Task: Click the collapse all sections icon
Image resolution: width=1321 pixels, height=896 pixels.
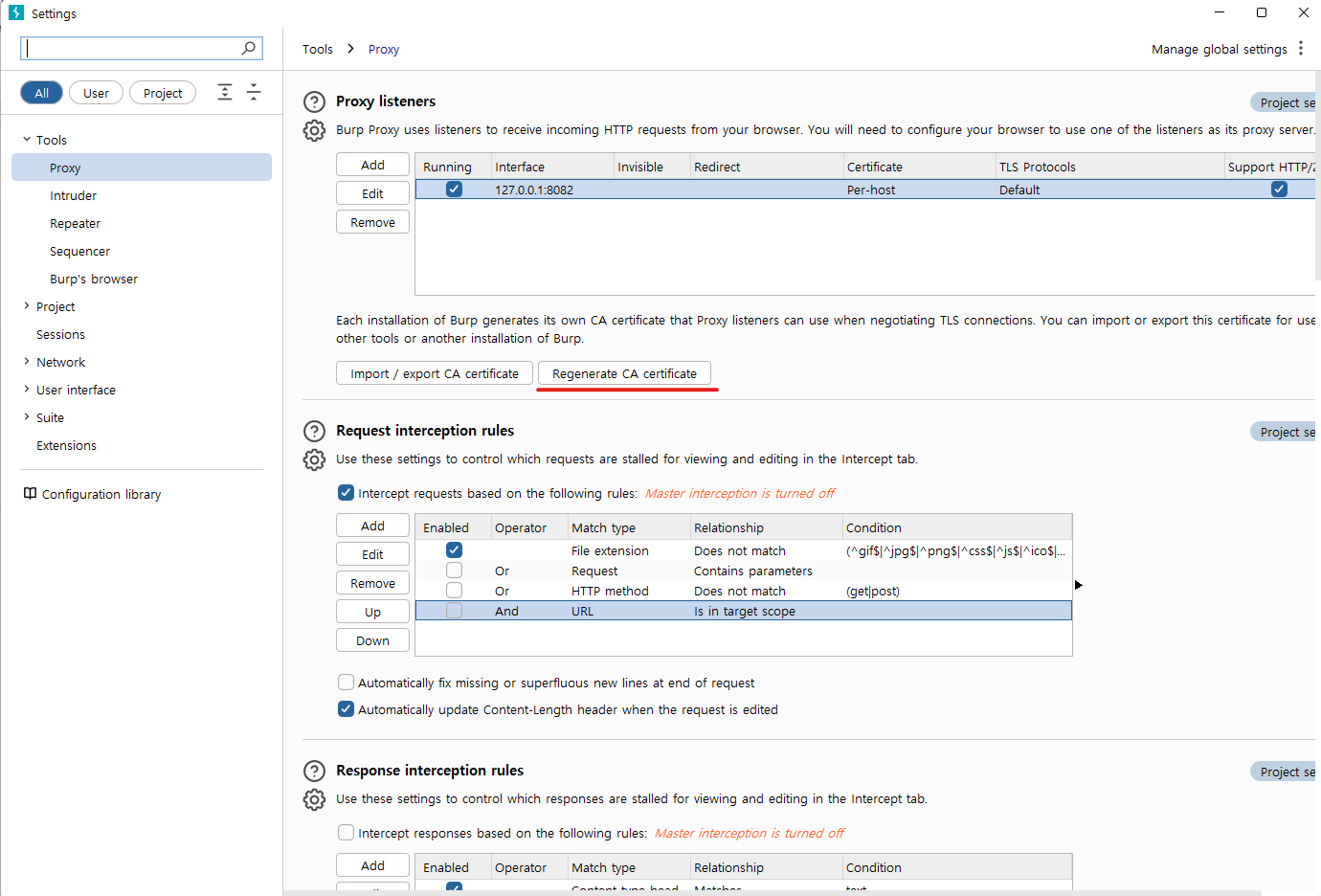Action: point(254,92)
